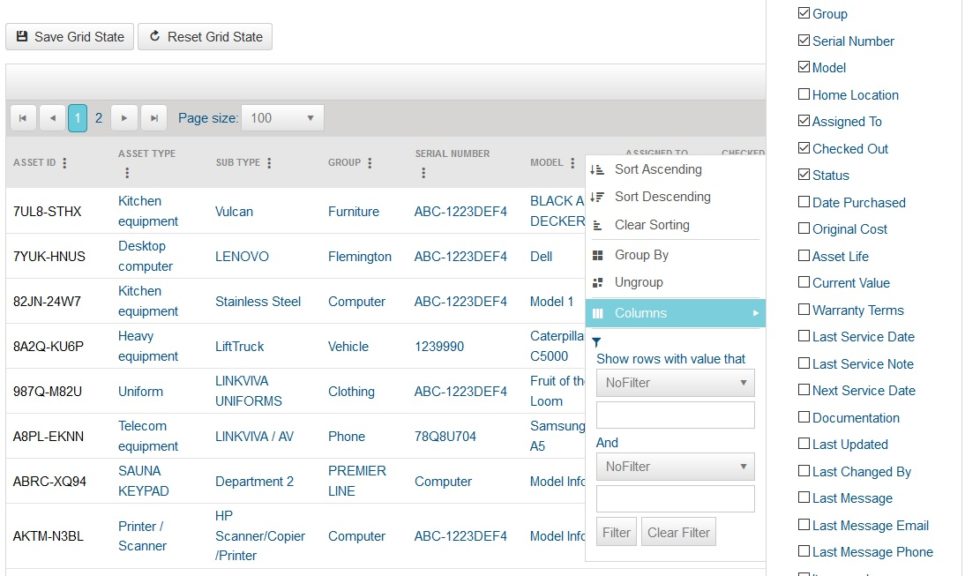Expand the Columns submenu arrow
Image resolution: width=980 pixels, height=576 pixels.
point(757,312)
